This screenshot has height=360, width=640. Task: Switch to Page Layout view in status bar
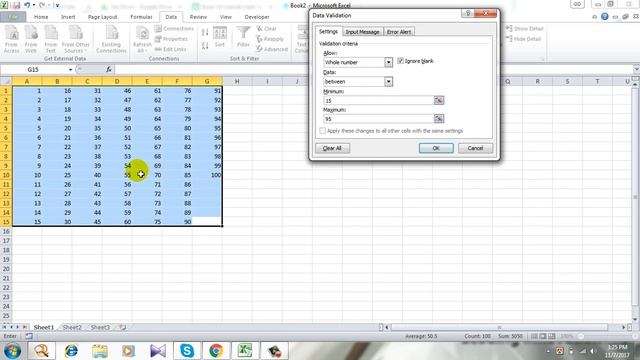543,336
